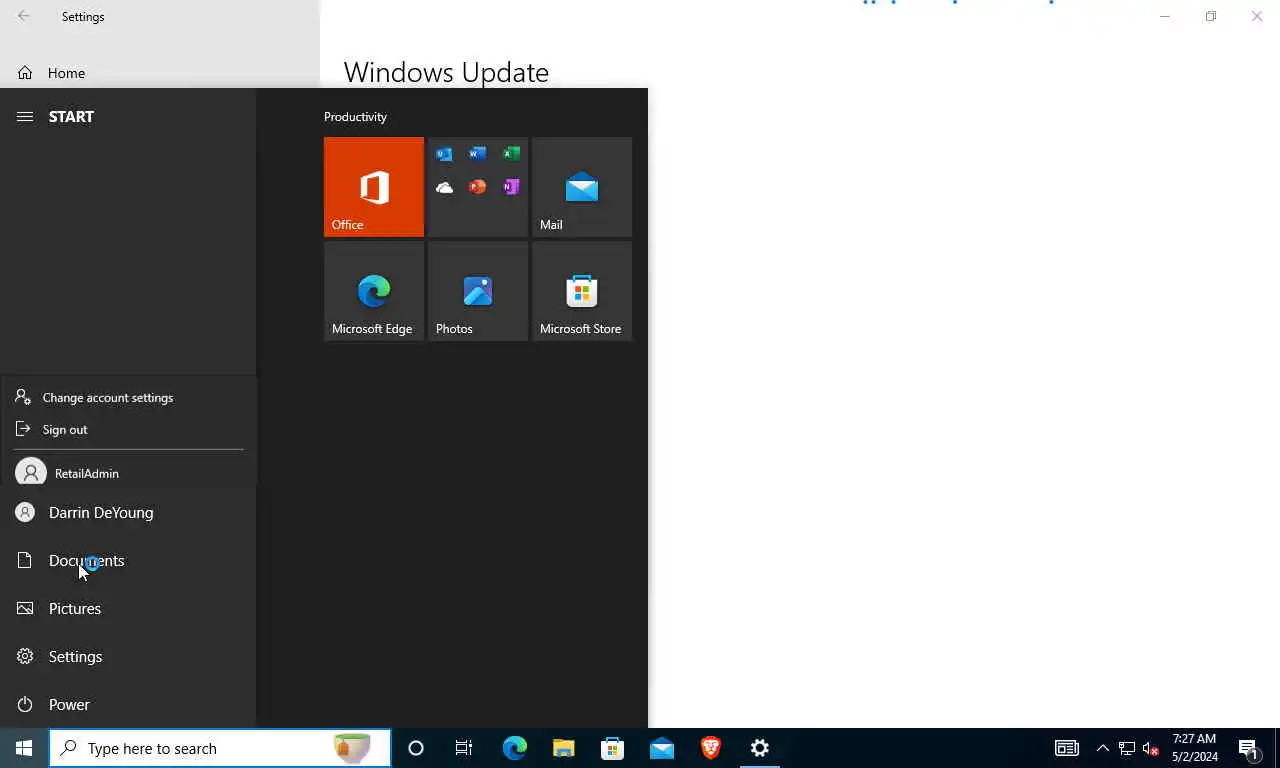Launch Brave browser from taskbar
This screenshot has width=1280, height=768.
(x=711, y=748)
